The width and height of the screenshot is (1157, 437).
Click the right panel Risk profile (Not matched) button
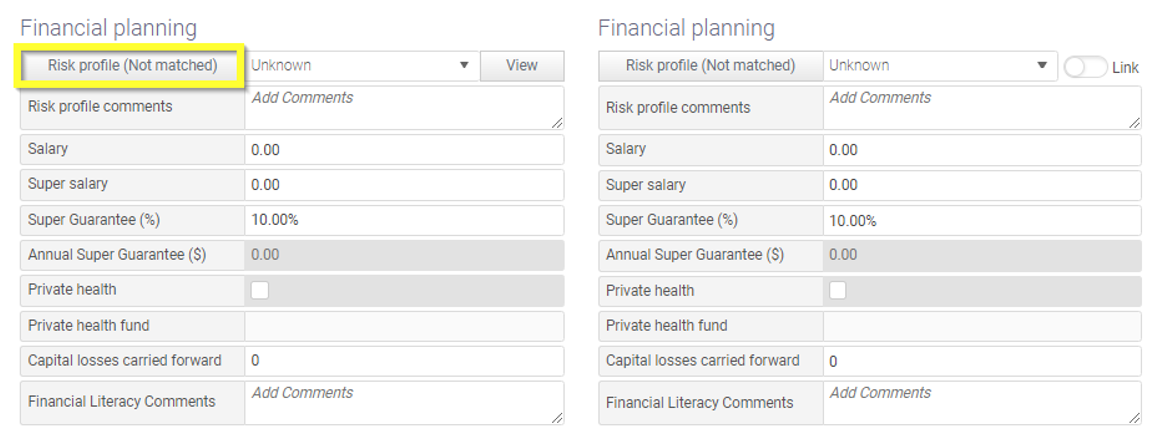tap(710, 66)
